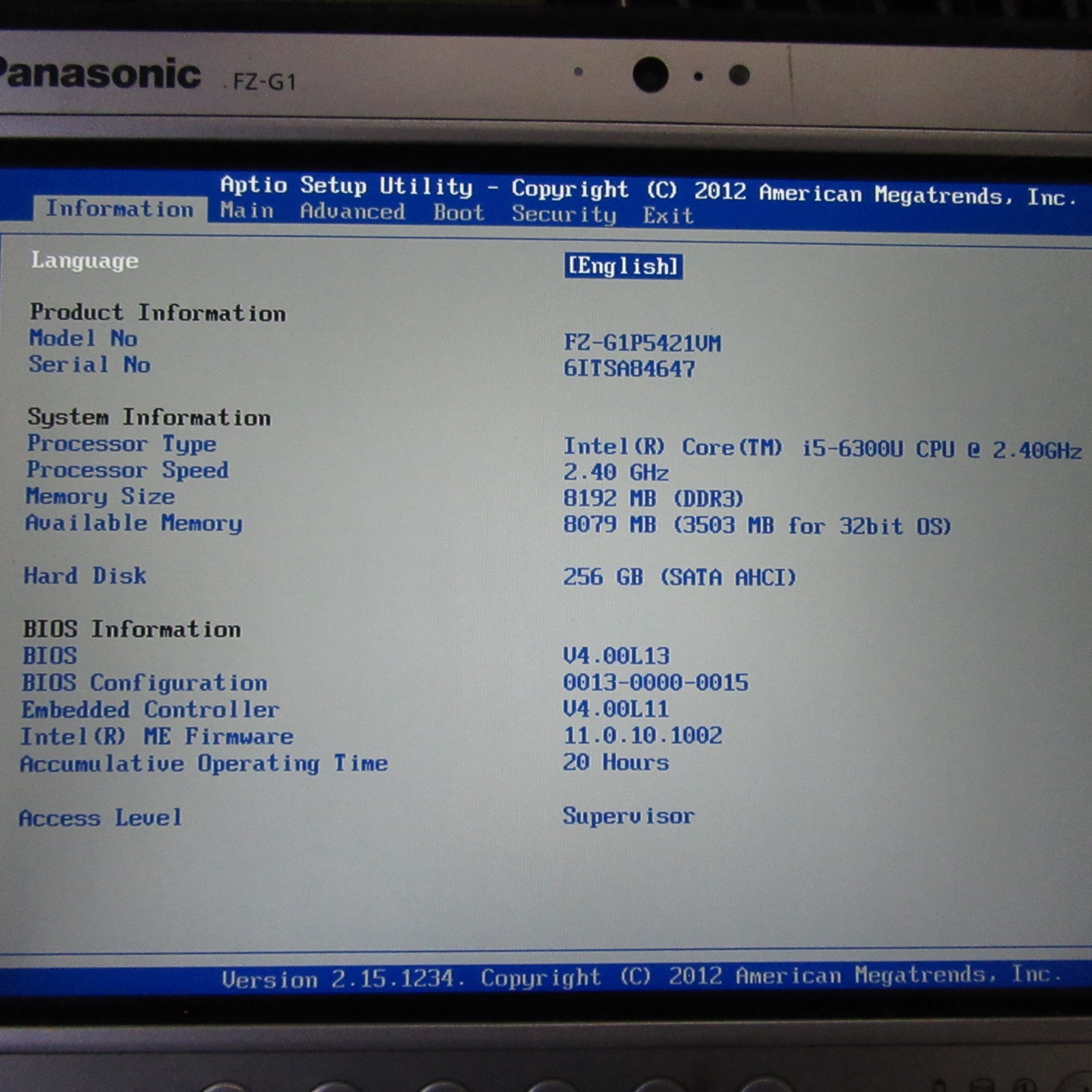Select the Exit tab
The width and height of the screenshot is (1092, 1092).
point(667,216)
